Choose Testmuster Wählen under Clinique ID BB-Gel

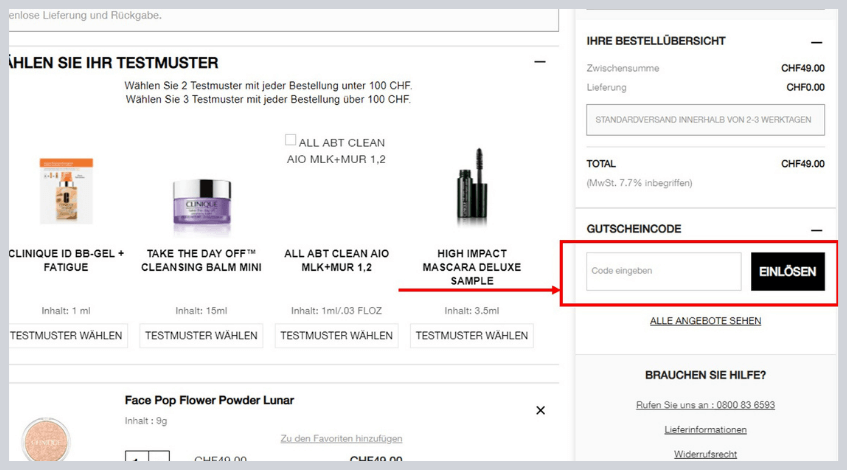pos(67,335)
